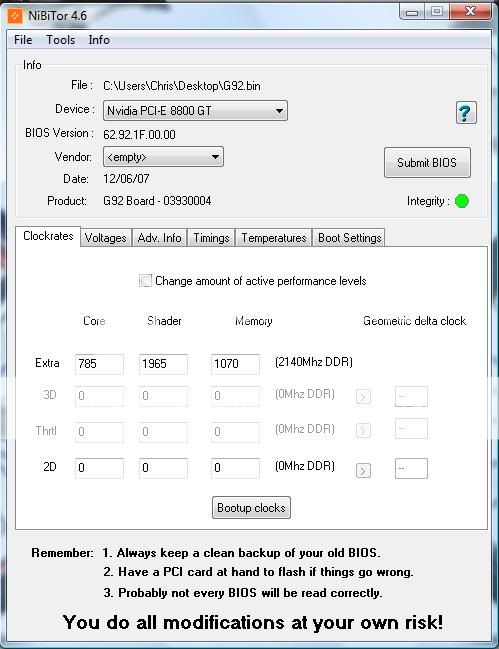Viewport: 499px width, 649px height.
Task: Click the Thrtl Shader clock field
Action: 163,432
